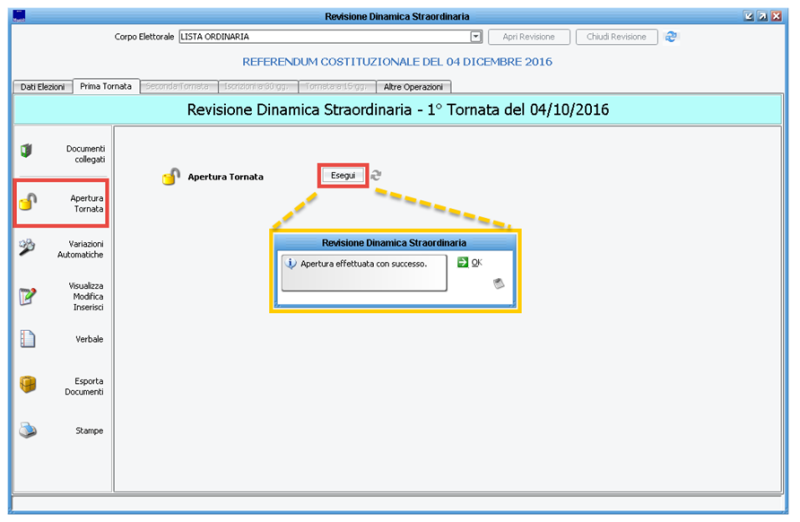Click the Apri Revisione button
Screen dimensions: 800x522
[529, 37]
